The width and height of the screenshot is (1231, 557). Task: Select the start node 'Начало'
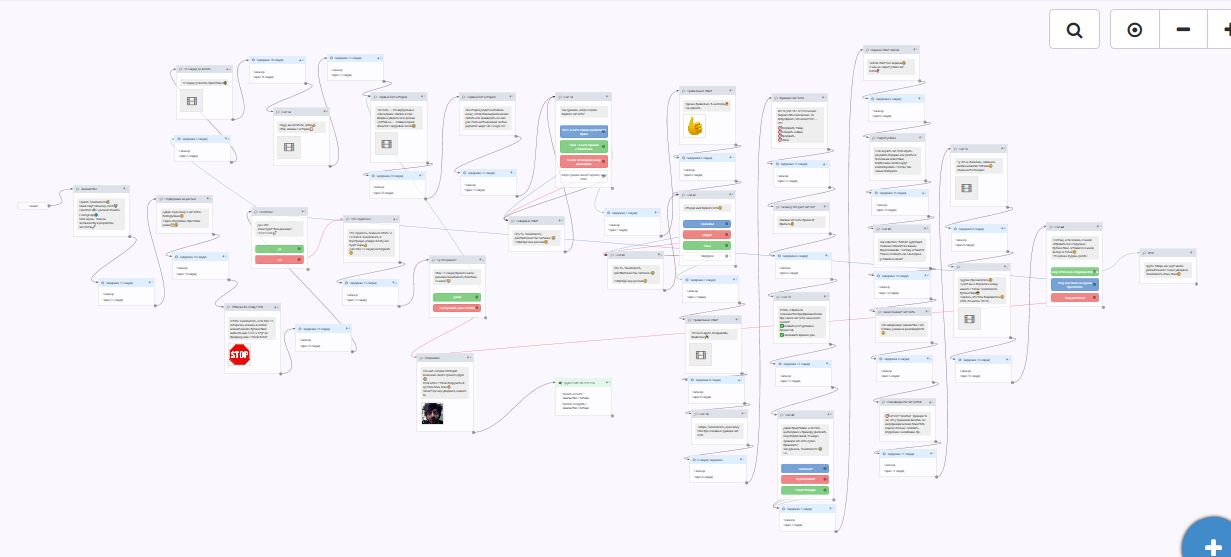coord(32,206)
